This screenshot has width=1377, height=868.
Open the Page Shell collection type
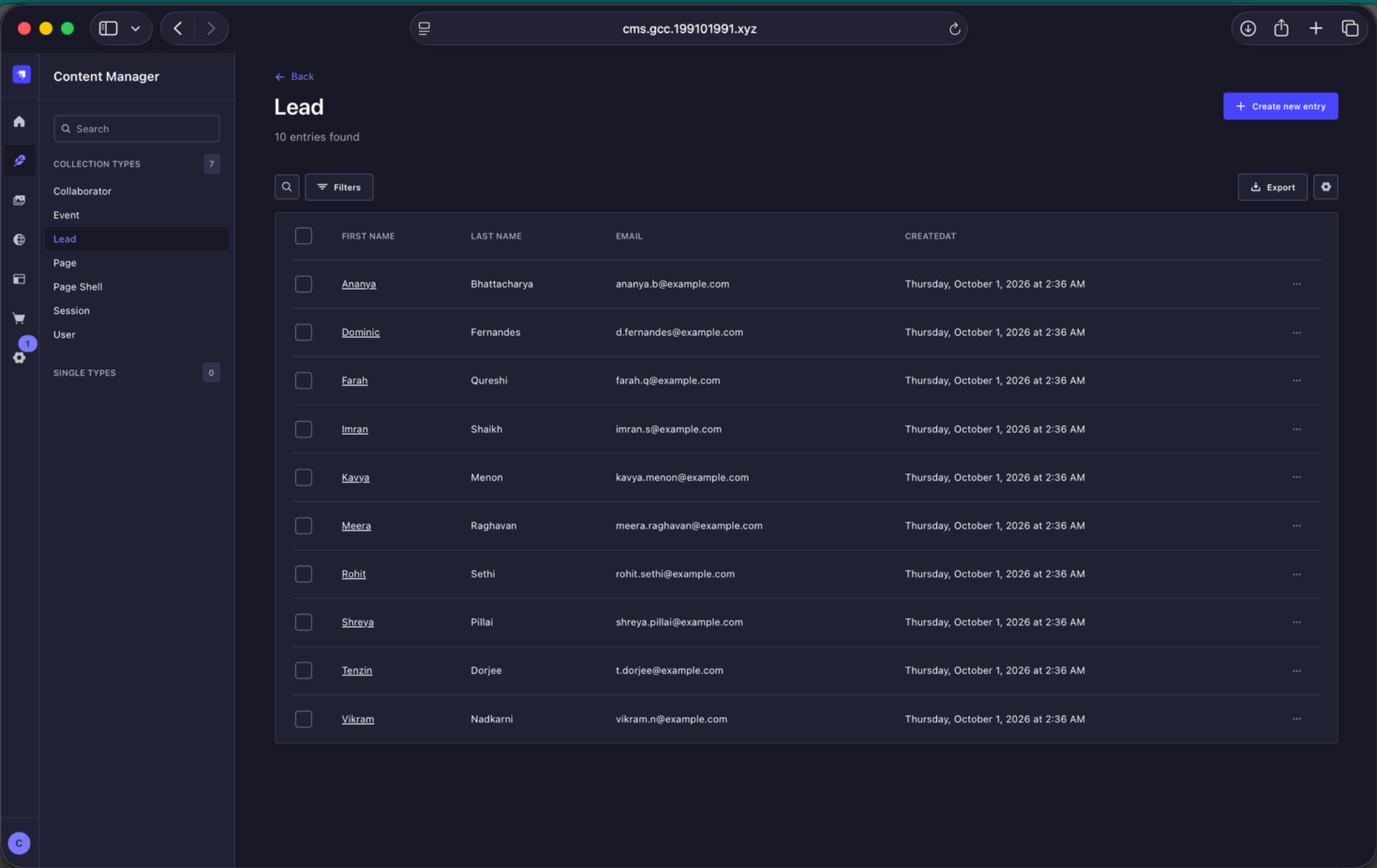(77, 287)
